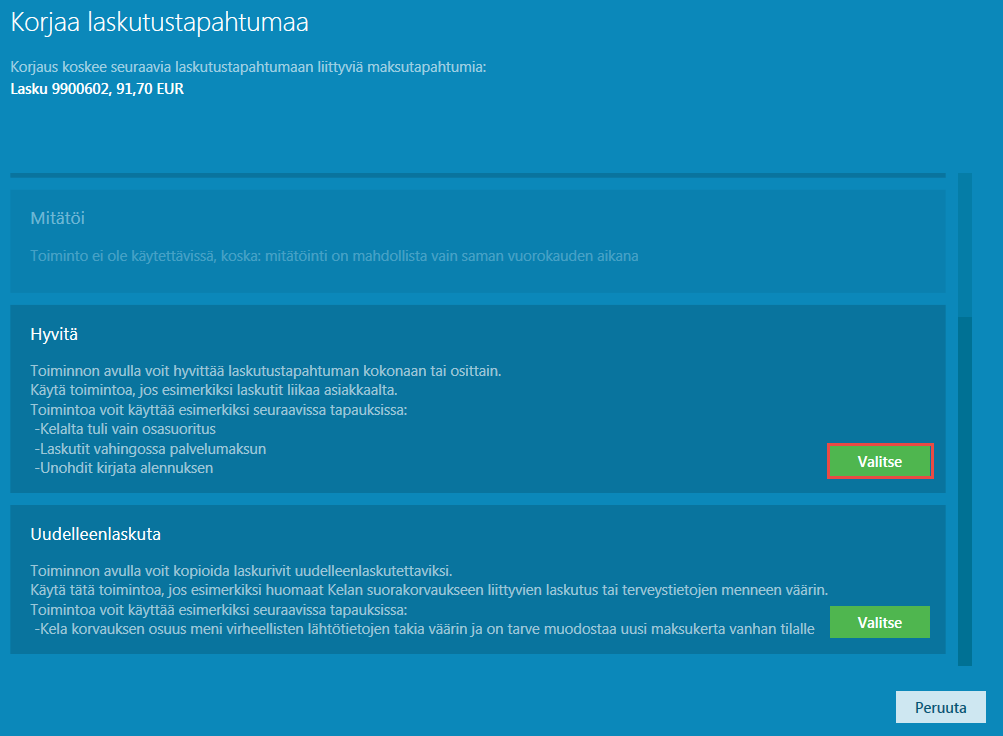This screenshot has width=1003, height=736.
Task: Click 'Käytä tätä toimintoa' line in Uudelleenlaskuta
Action: 429,590
